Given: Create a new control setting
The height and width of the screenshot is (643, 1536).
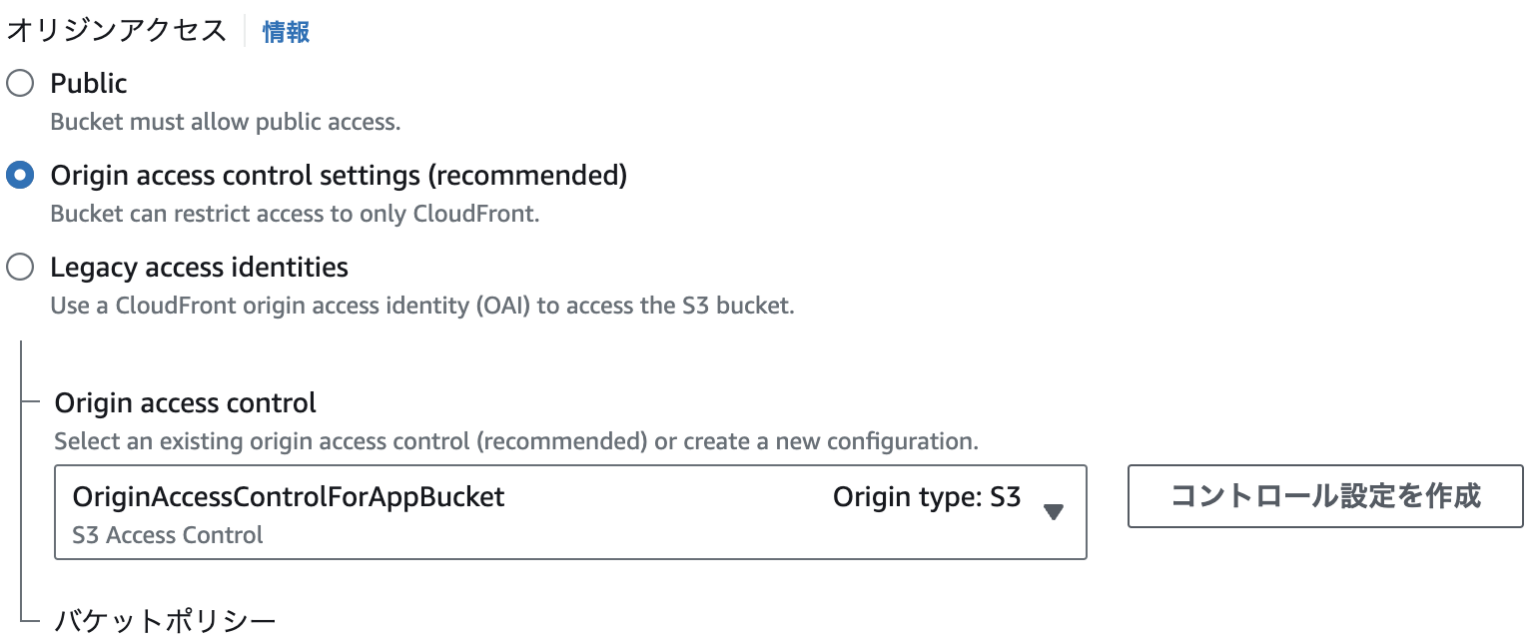Looking at the screenshot, I should 1324,494.
